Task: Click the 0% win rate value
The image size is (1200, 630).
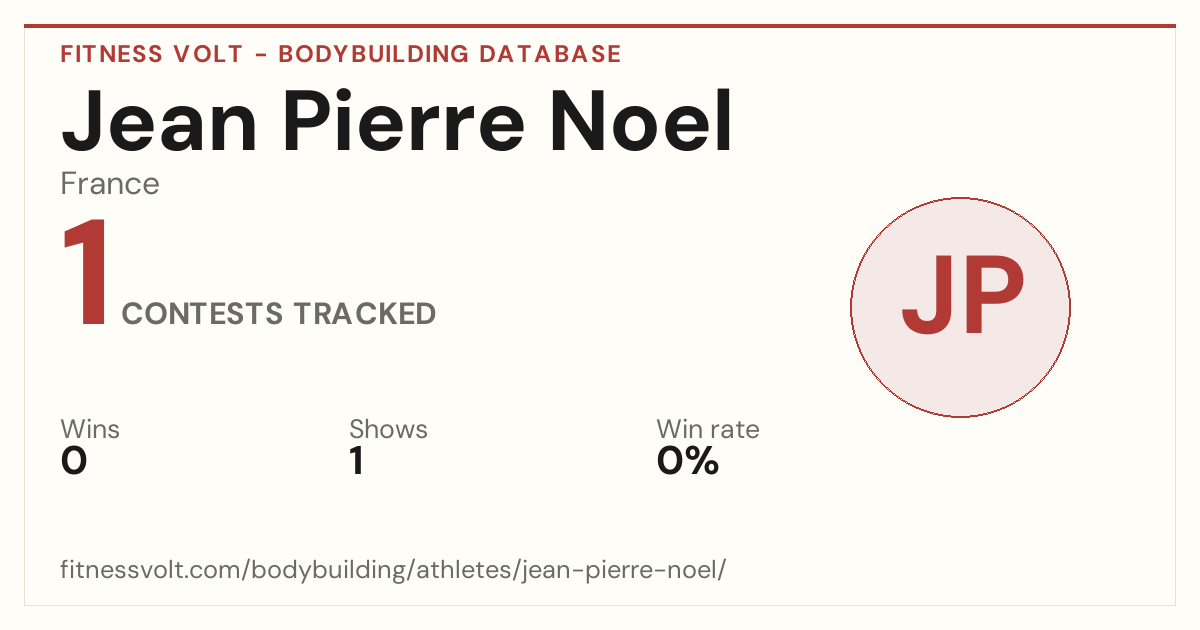Action: (x=688, y=462)
